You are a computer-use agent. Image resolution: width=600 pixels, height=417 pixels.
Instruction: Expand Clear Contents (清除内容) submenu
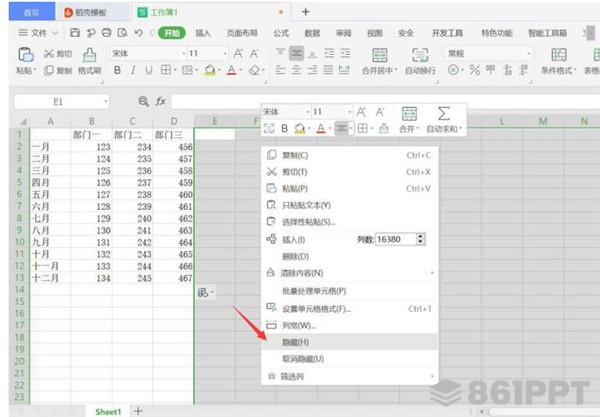(x=432, y=273)
